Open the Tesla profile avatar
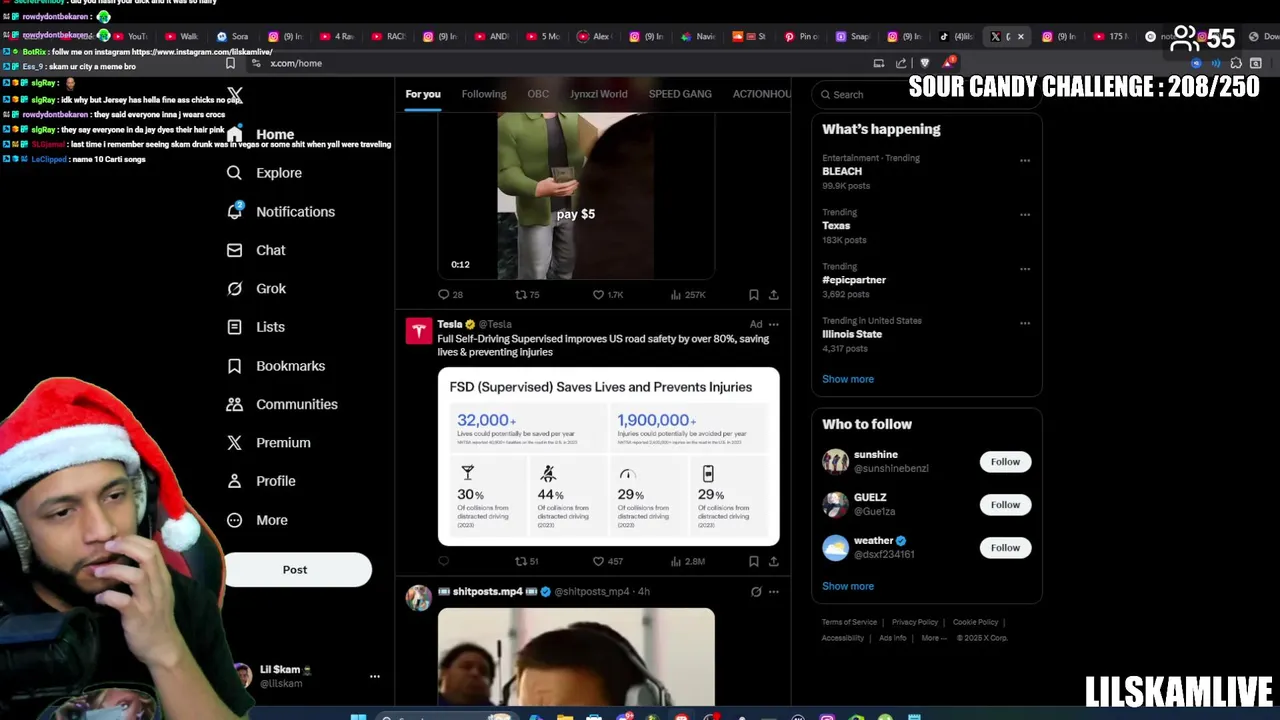The image size is (1280, 720). [x=418, y=331]
